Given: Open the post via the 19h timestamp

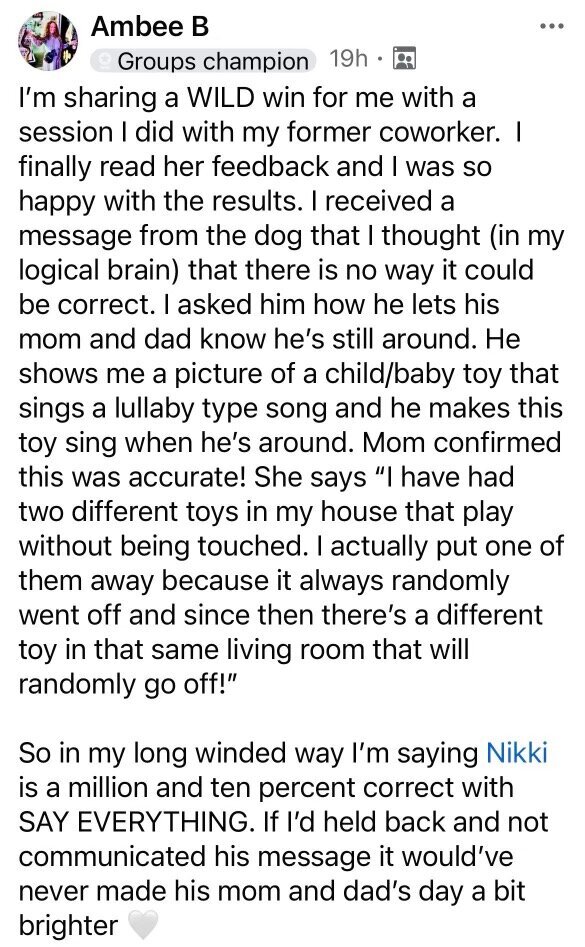Looking at the screenshot, I should pos(348,59).
